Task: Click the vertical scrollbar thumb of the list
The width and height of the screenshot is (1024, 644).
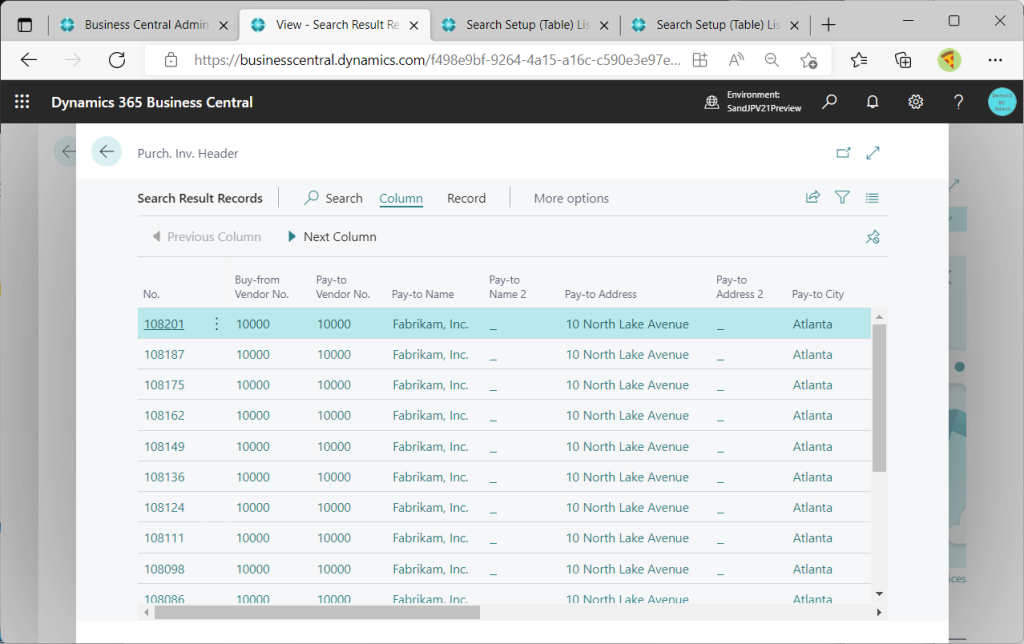Action: click(879, 398)
